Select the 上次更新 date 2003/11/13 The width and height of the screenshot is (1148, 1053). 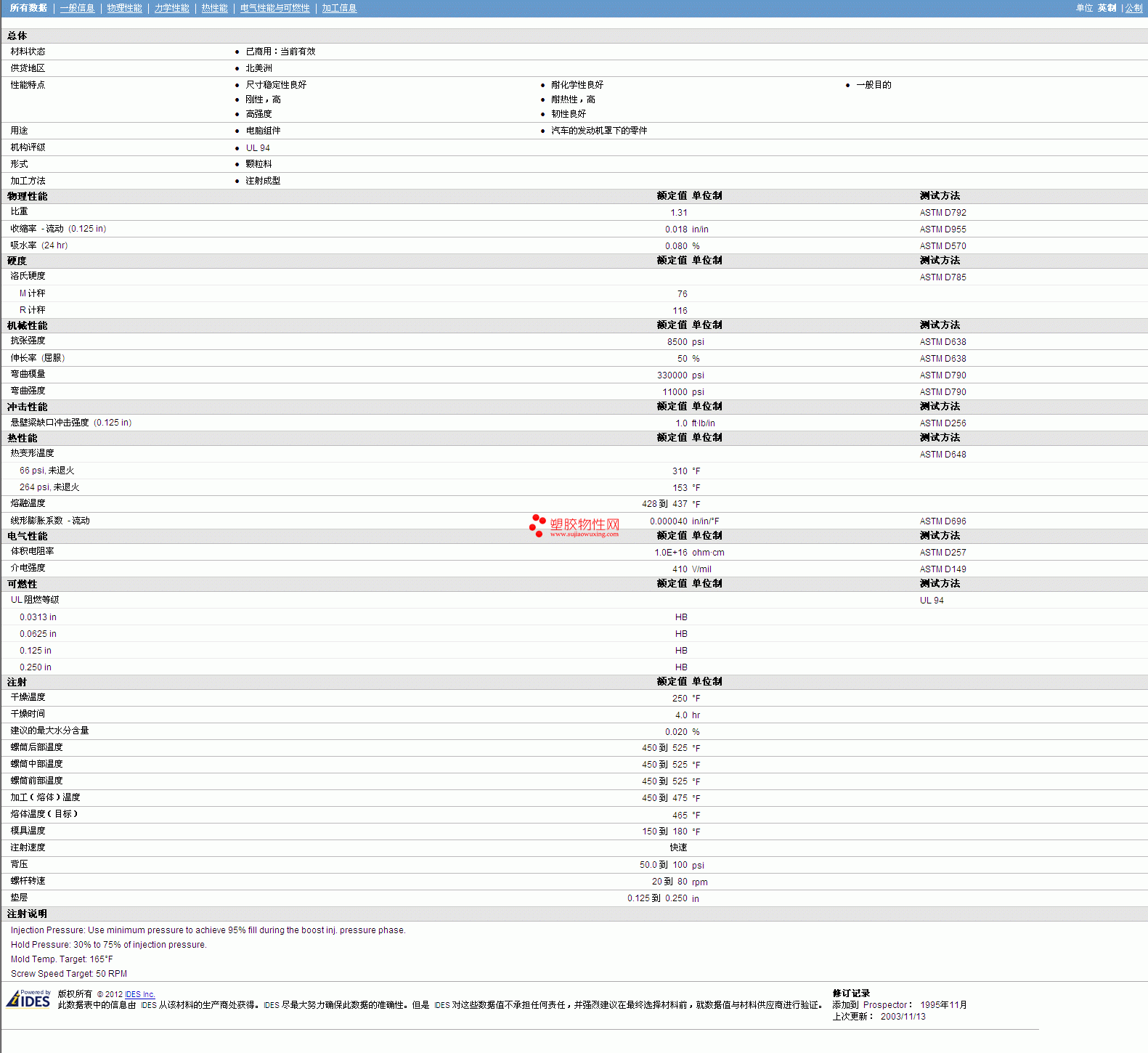(x=903, y=1017)
